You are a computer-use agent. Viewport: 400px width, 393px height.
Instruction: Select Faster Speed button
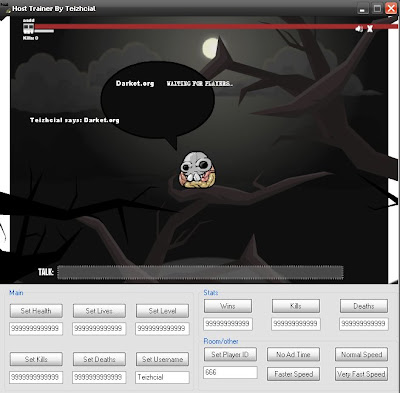(x=293, y=374)
